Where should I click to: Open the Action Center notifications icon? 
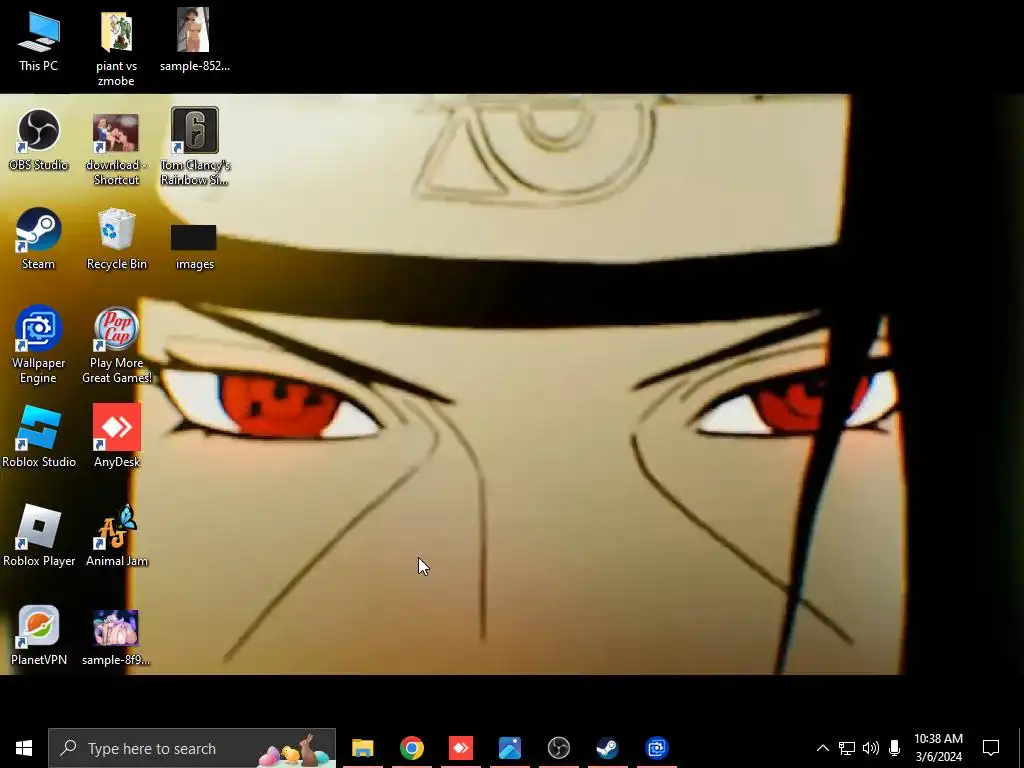pyautogui.click(x=991, y=748)
